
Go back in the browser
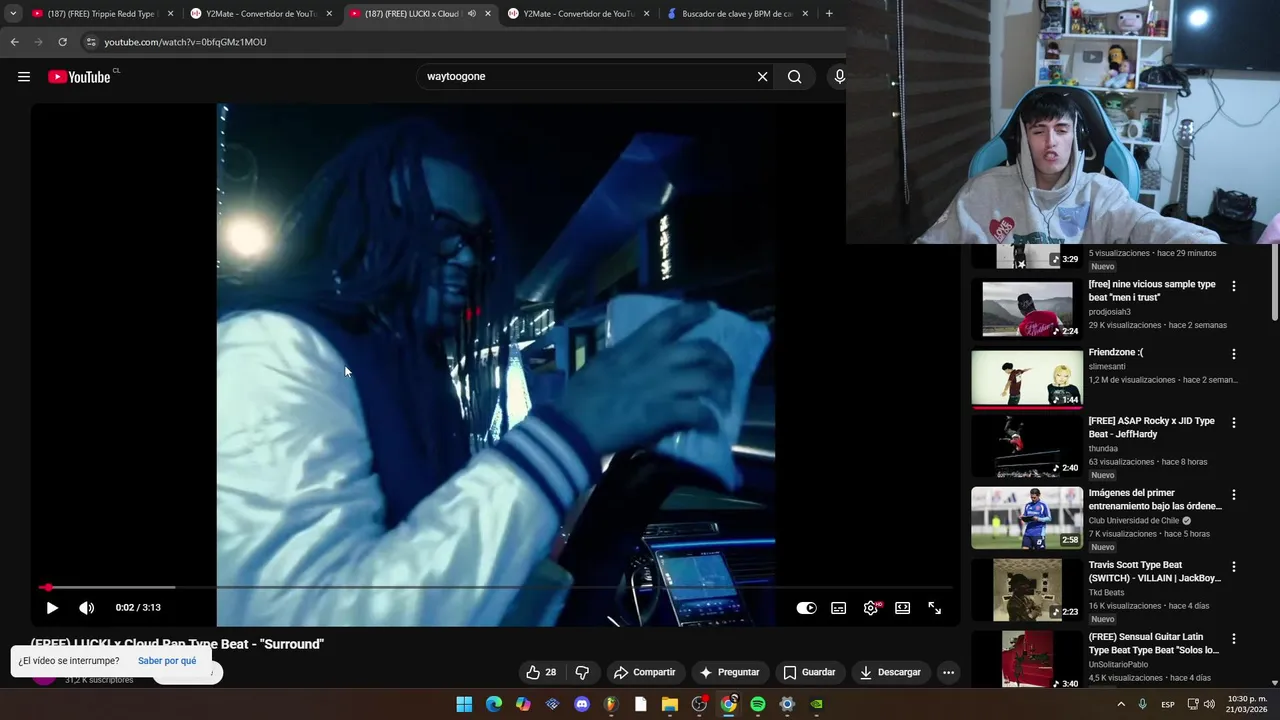[14, 42]
